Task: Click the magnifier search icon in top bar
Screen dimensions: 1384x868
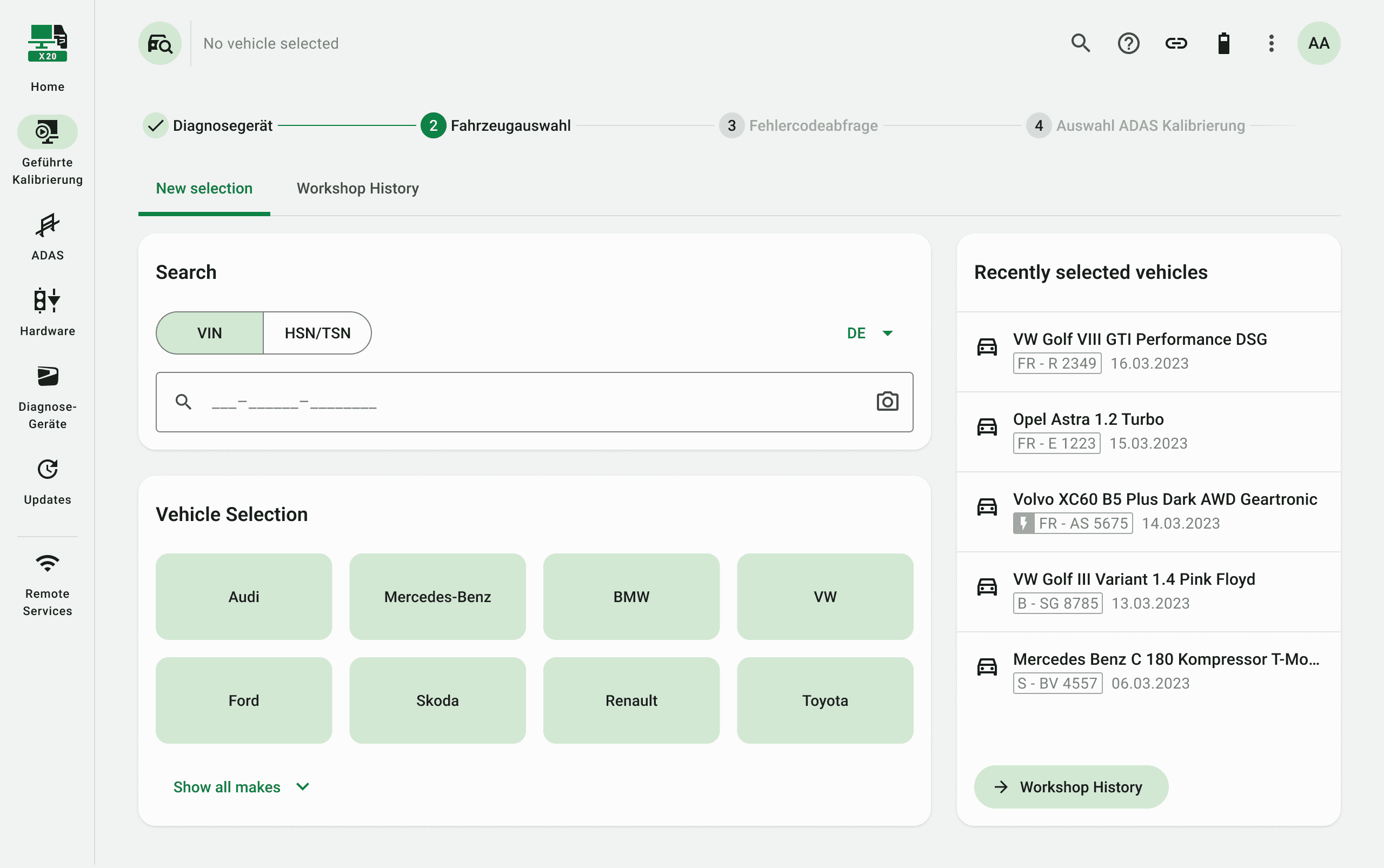Action: [1081, 43]
